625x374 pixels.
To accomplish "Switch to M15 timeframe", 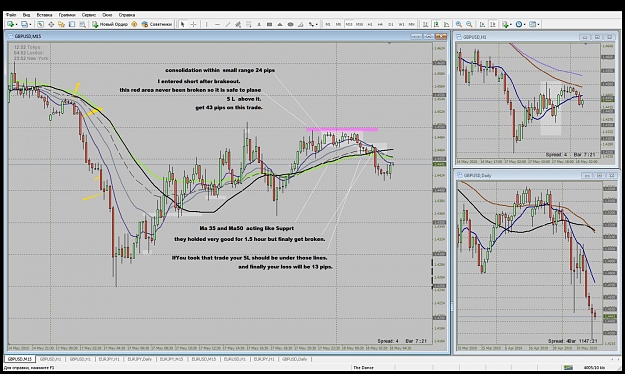I will pyautogui.click(x=349, y=24).
